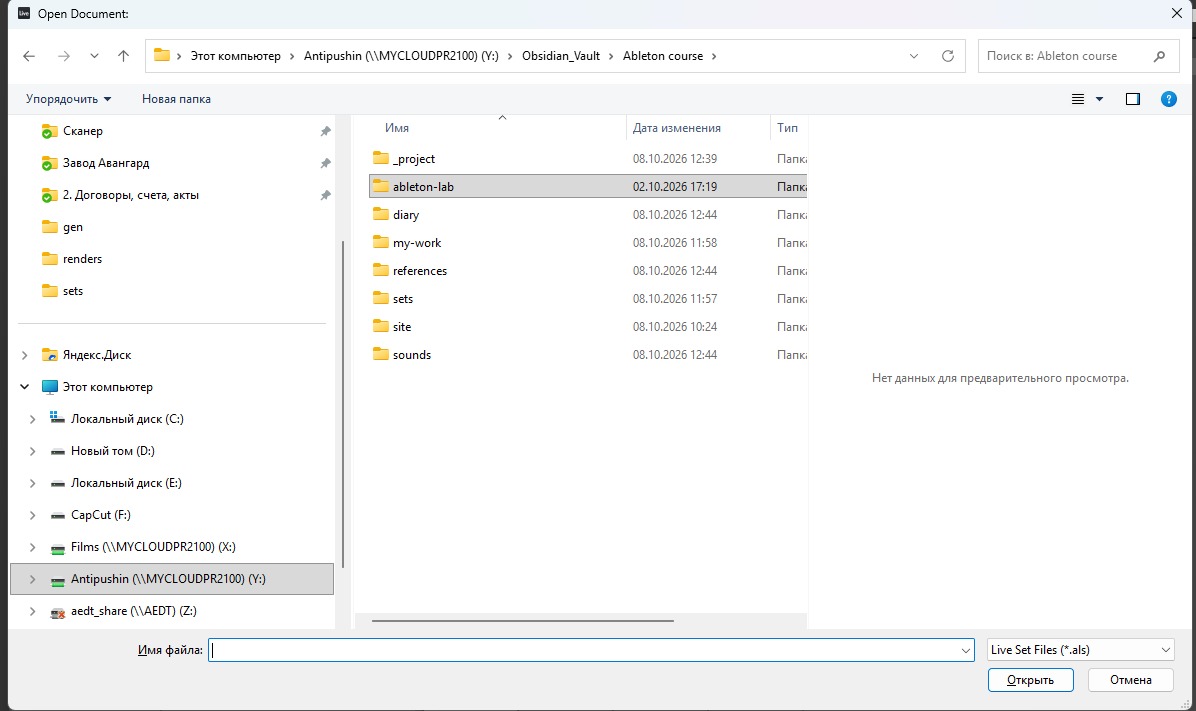The image size is (1196, 711).
Task: Open filename history dropdown arrow
Action: point(966,650)
